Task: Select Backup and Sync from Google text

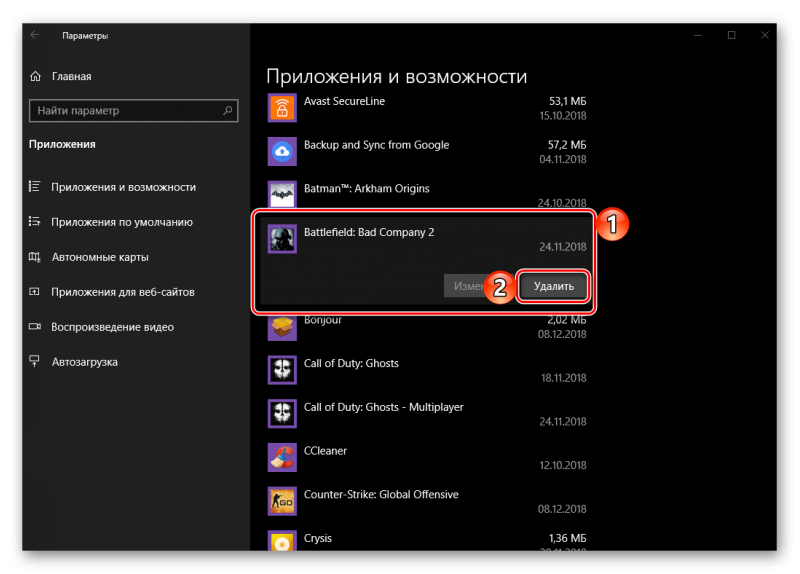Action: click(377, 145)
